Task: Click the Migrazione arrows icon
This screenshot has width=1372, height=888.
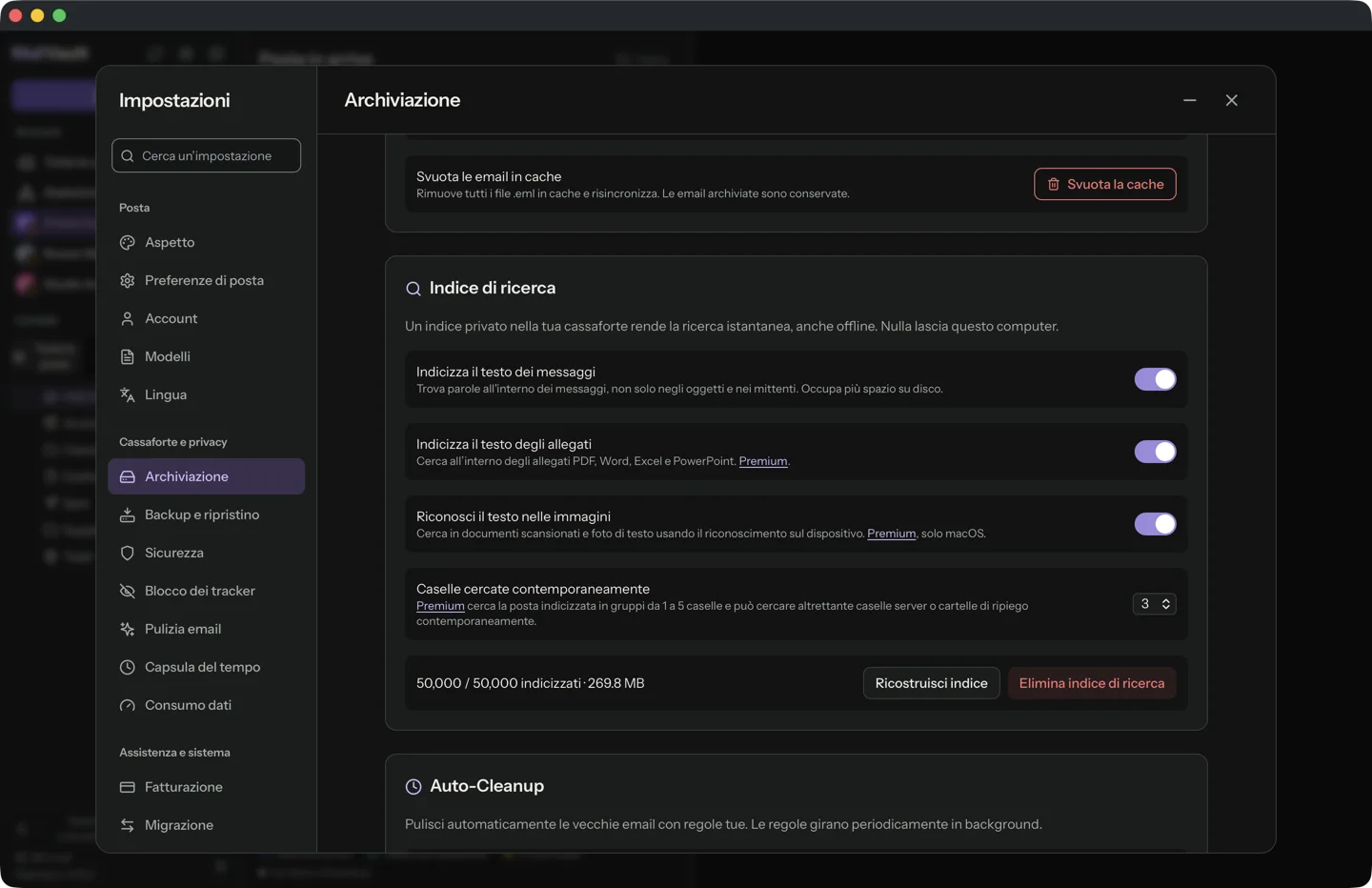Action: coord(128,826)
